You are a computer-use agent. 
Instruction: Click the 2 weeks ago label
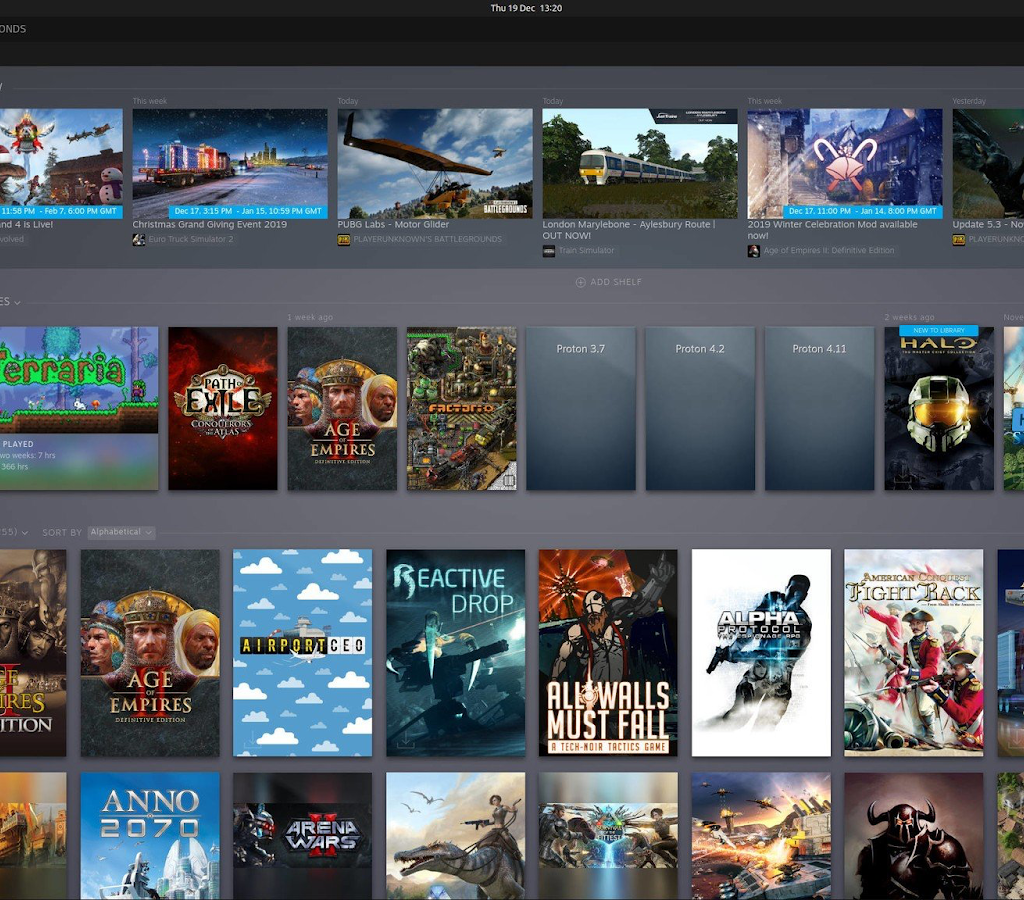(x=909, y=317)
